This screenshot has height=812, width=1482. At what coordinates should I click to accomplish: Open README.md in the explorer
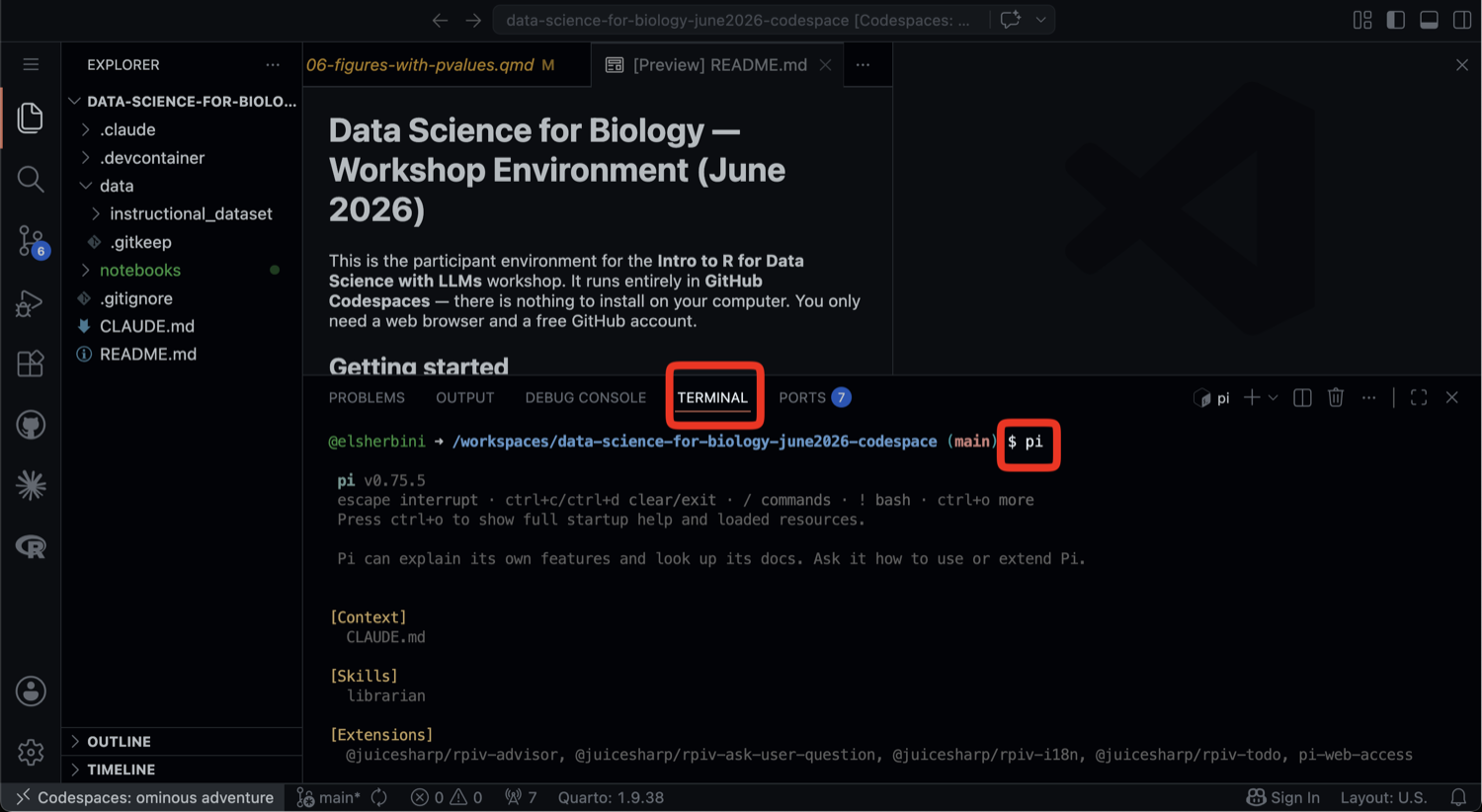pos(183,354)
